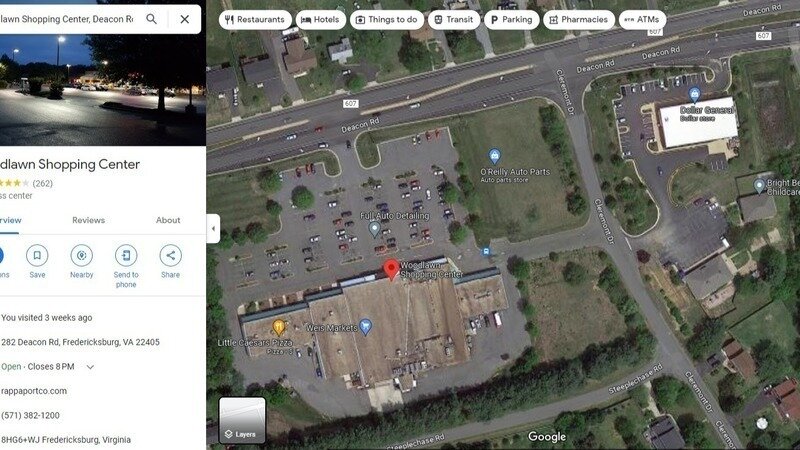Select the Dollar General store marker

click(x=694, y=94)
